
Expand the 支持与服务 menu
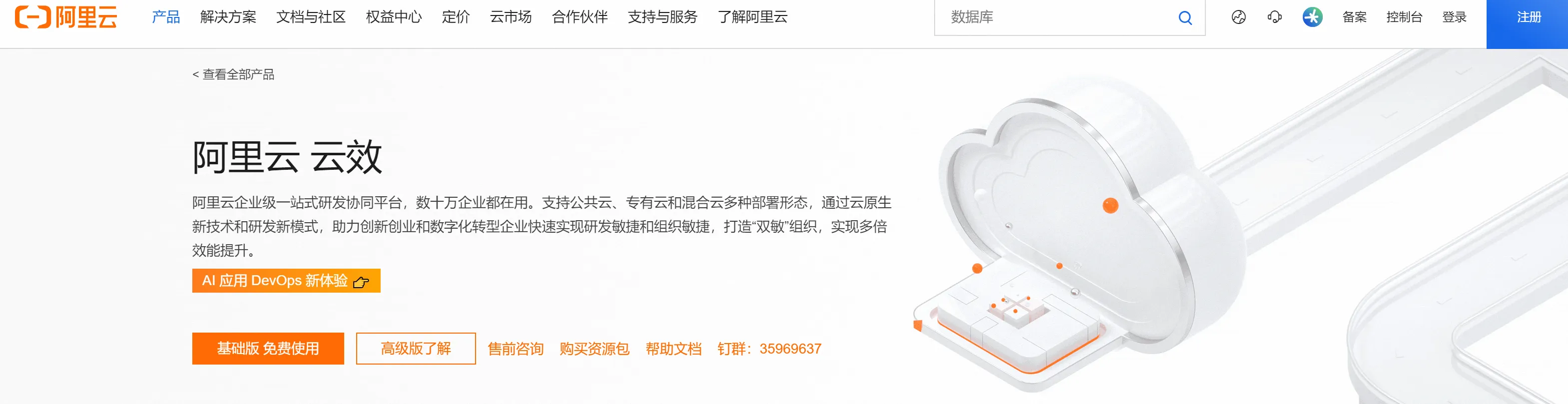(x=662, y=17)
